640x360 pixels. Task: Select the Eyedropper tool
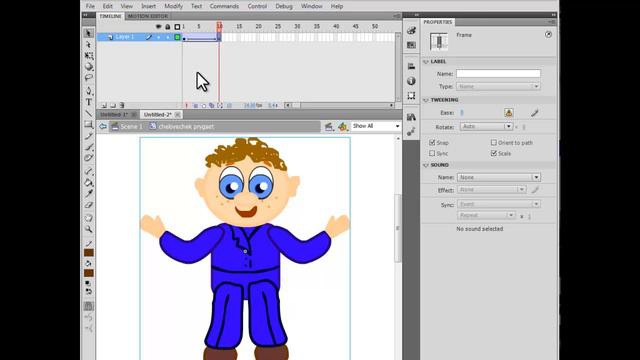89,193
